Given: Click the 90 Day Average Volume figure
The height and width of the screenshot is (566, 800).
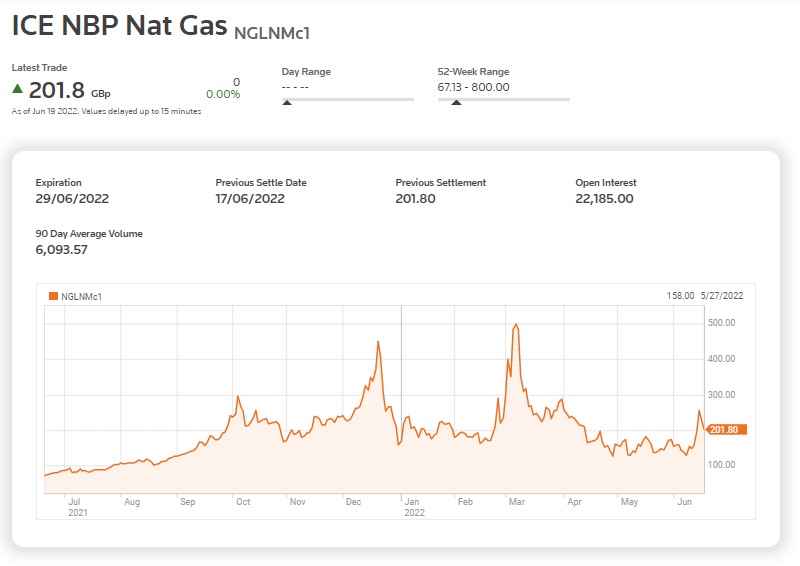Looking at the screenshot, I should point(62,250).
